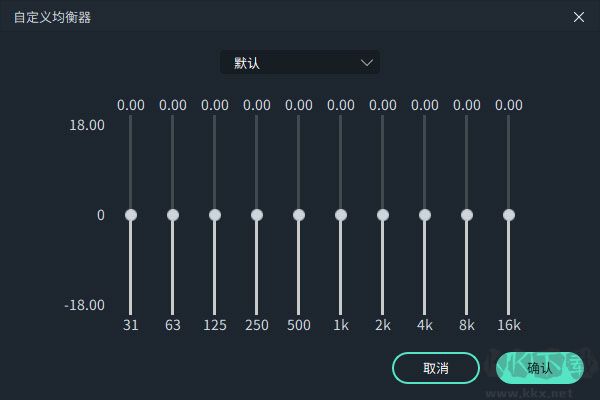Click the 8k band slider handle
The image size is (600, 400).
[x=467, y=215]
